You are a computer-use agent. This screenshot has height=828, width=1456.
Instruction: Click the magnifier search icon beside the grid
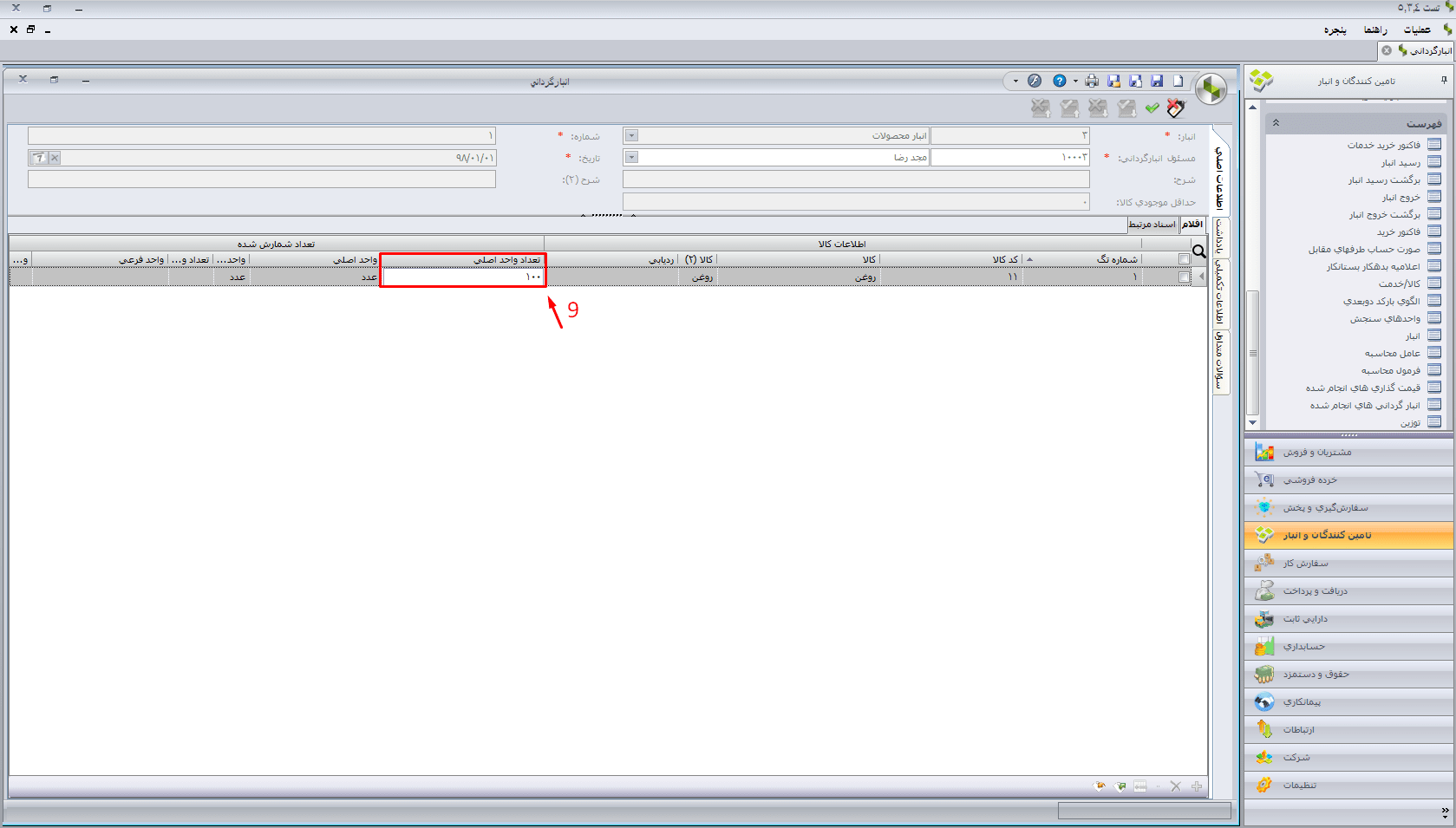(x=1199, y=251)
